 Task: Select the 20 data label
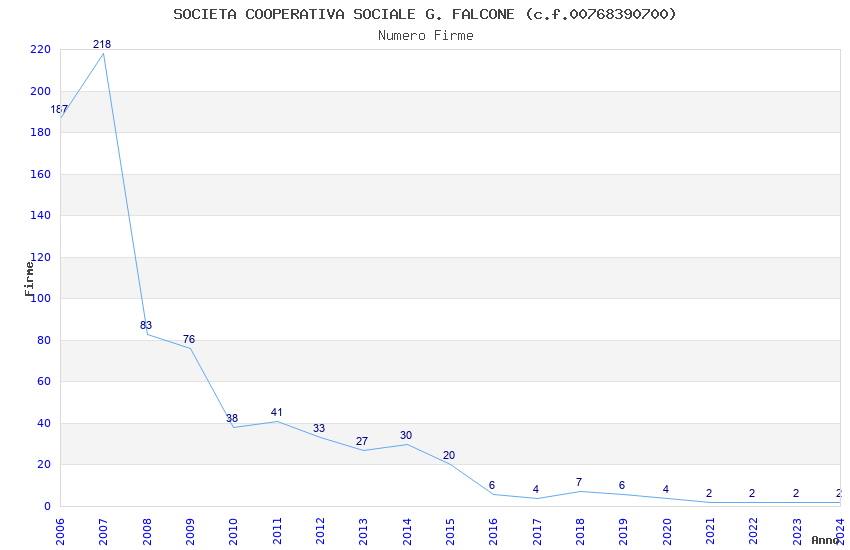coord(449,455)
